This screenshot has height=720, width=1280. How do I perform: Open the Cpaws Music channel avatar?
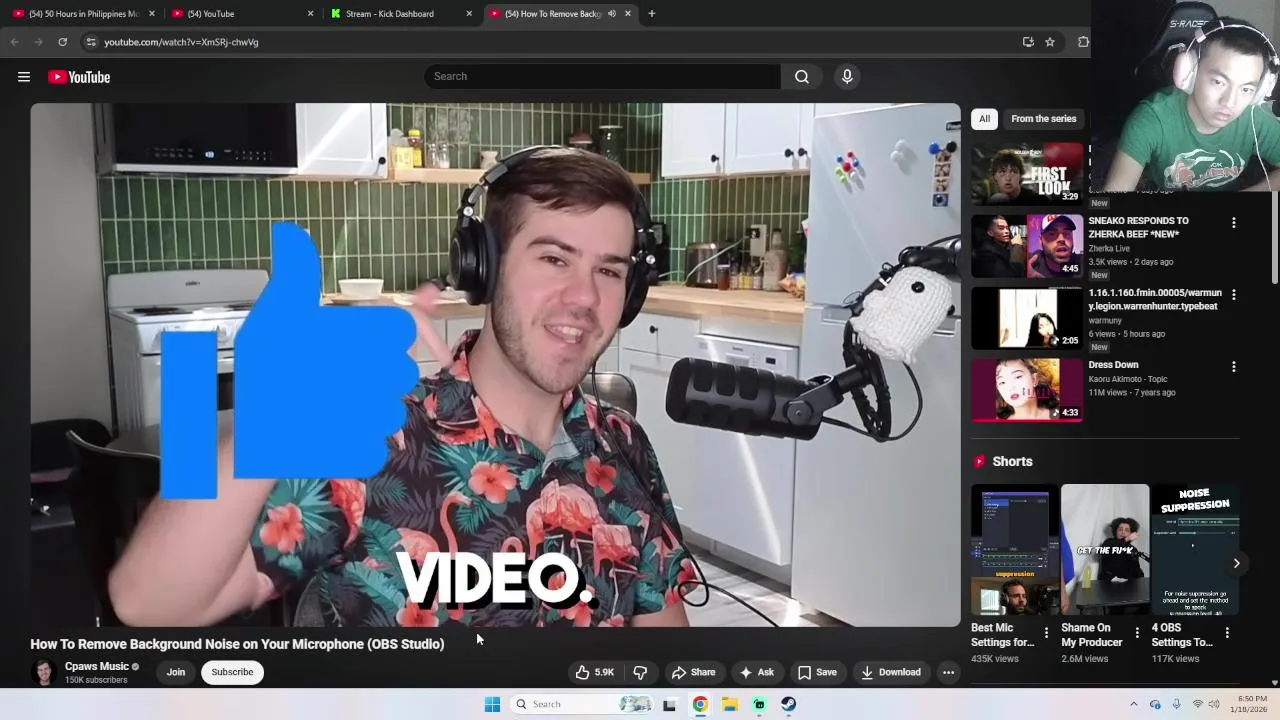tap(43, 672)
